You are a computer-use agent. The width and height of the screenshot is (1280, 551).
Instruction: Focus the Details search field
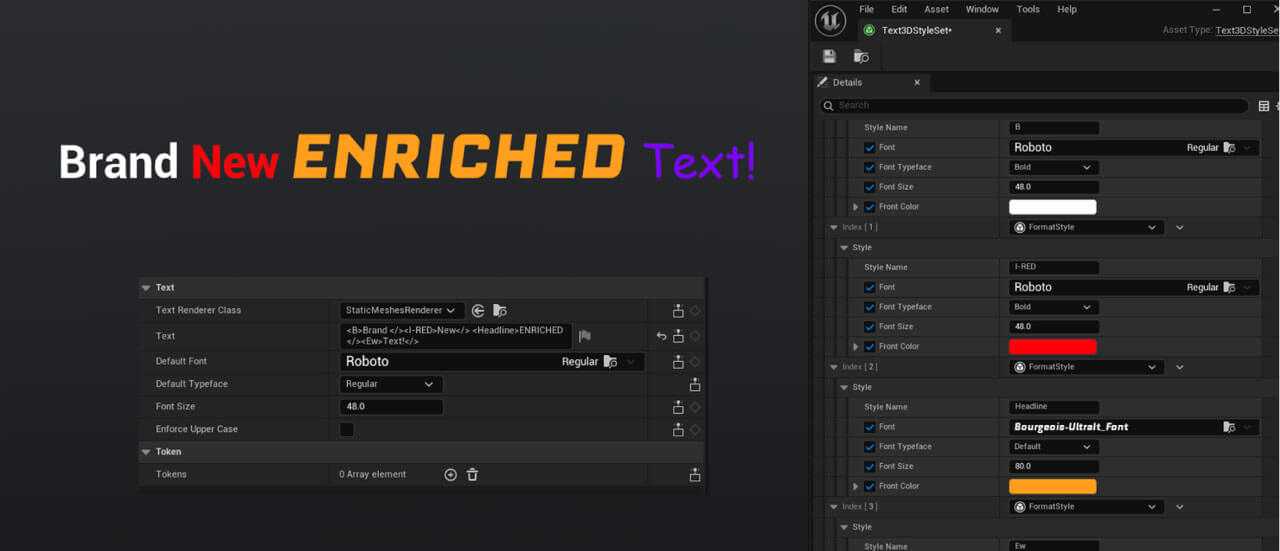1034,106
